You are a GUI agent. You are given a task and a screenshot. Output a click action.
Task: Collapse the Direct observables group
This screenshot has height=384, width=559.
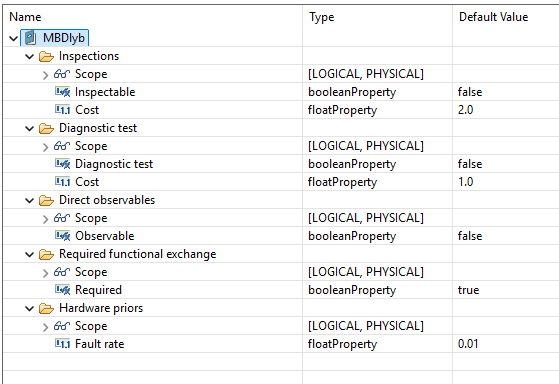(30, 200)
